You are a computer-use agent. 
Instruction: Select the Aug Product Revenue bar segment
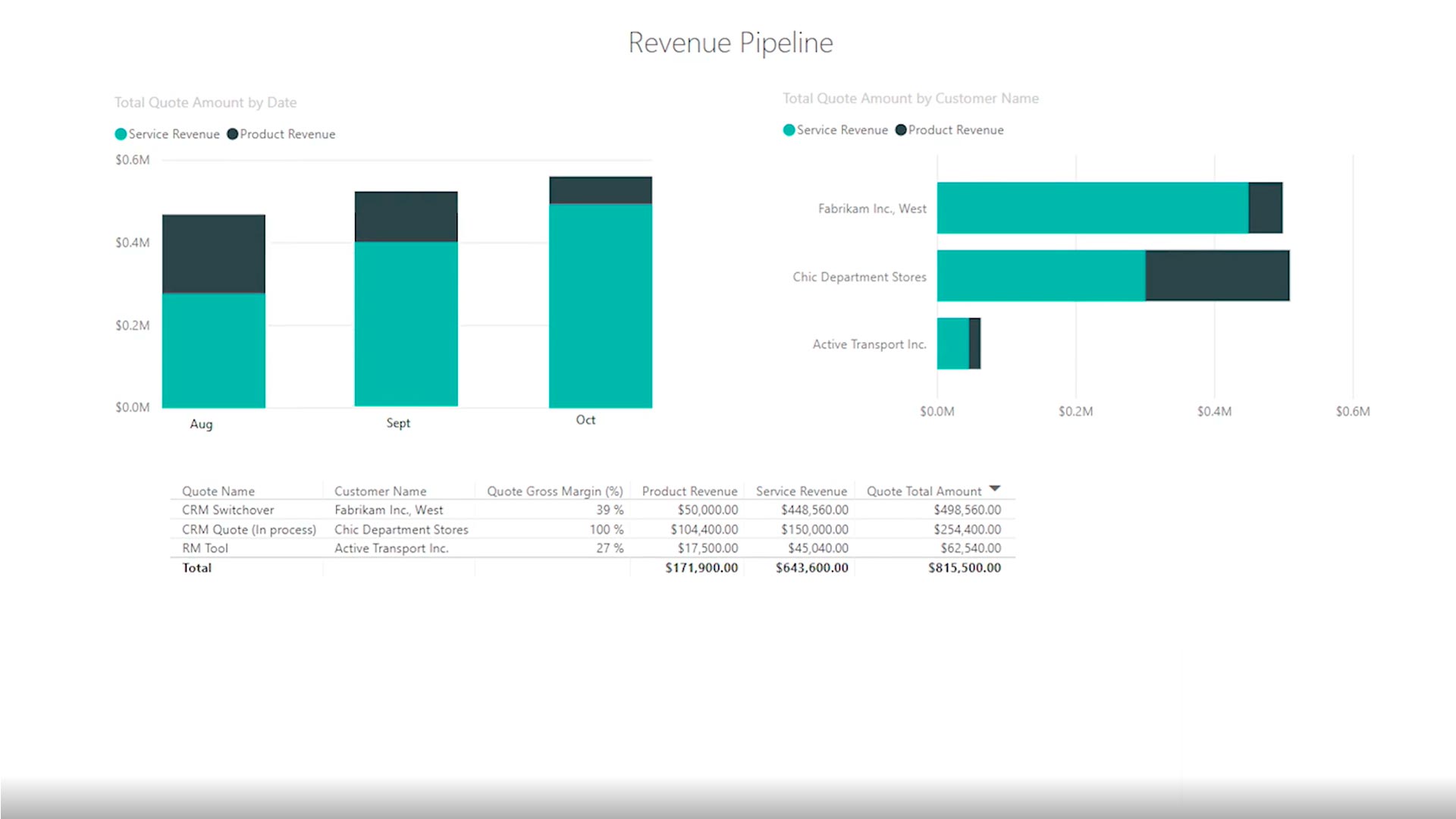[214, 253]
